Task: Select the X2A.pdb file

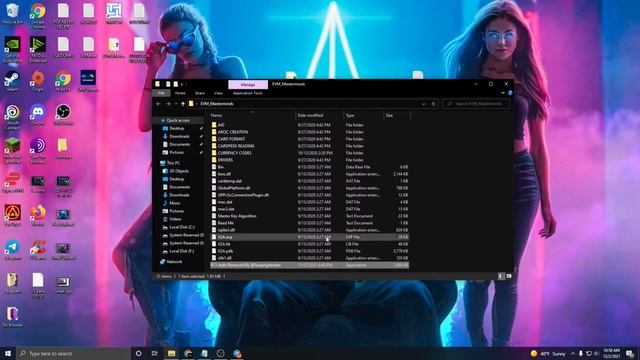Action: pos(225,251)
